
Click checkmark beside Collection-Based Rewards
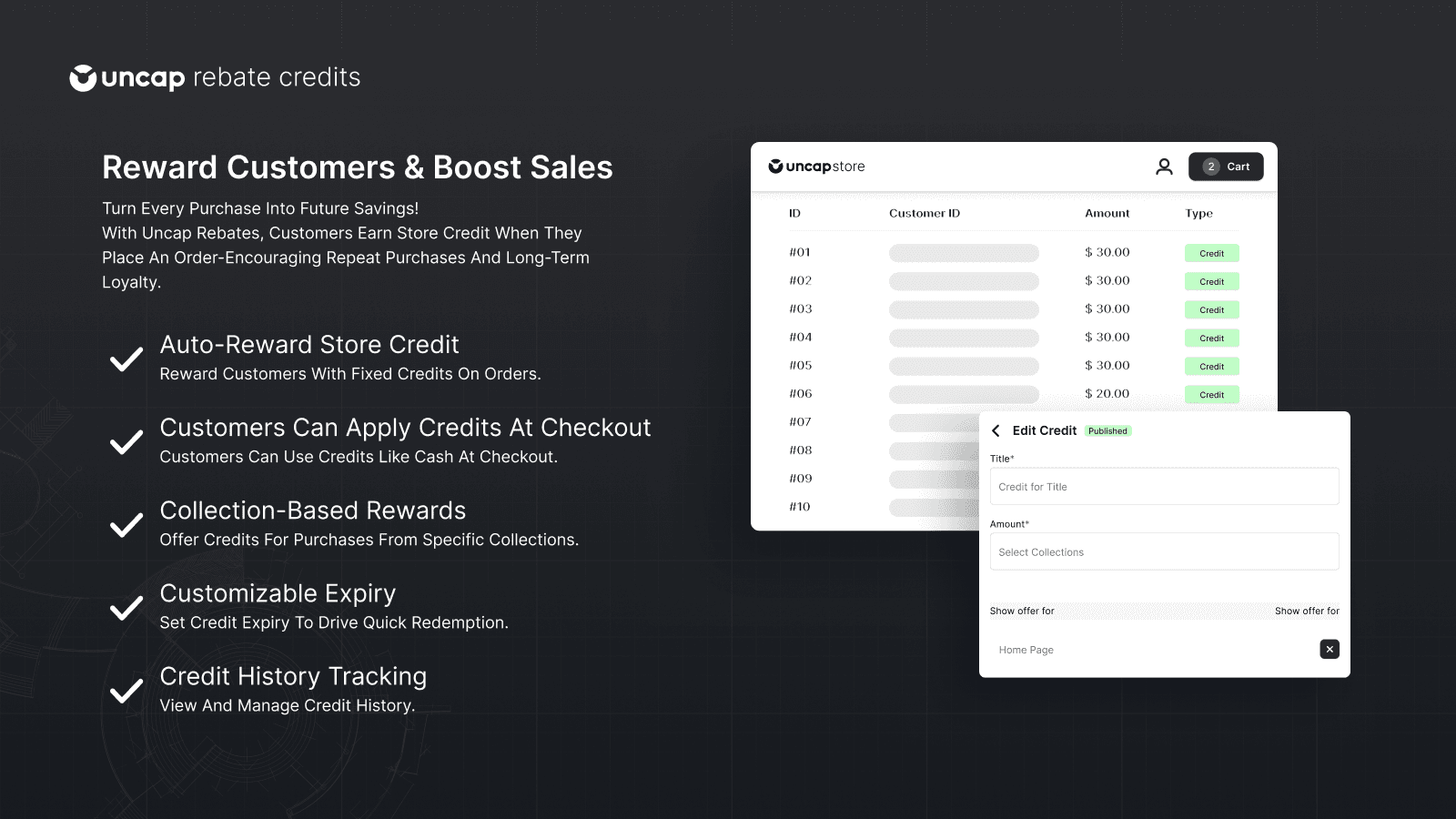126,524
